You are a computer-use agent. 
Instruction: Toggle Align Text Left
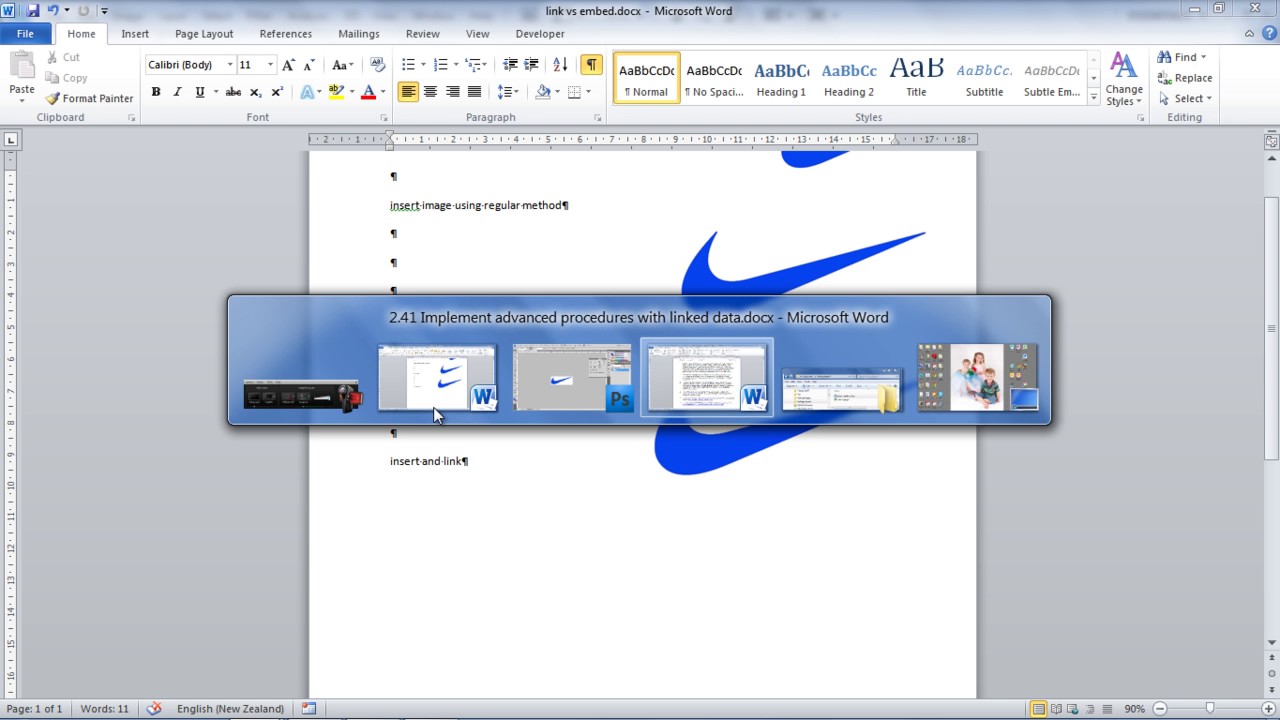408,92
